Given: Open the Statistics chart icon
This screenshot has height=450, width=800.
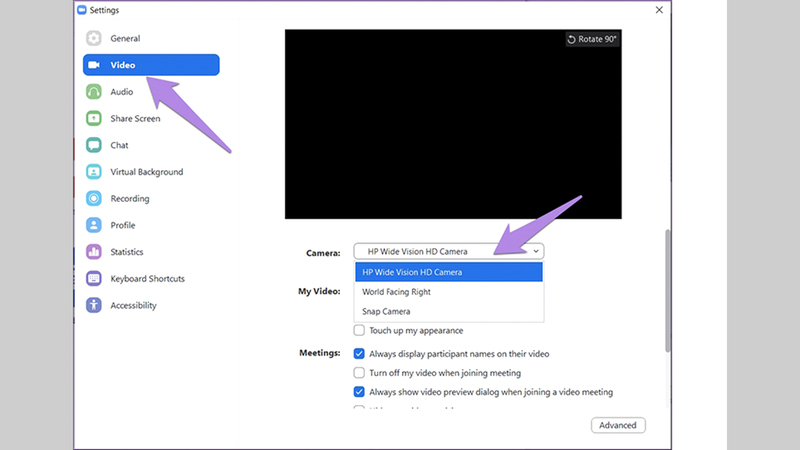Looking at the screenshot, I should 94,252.
